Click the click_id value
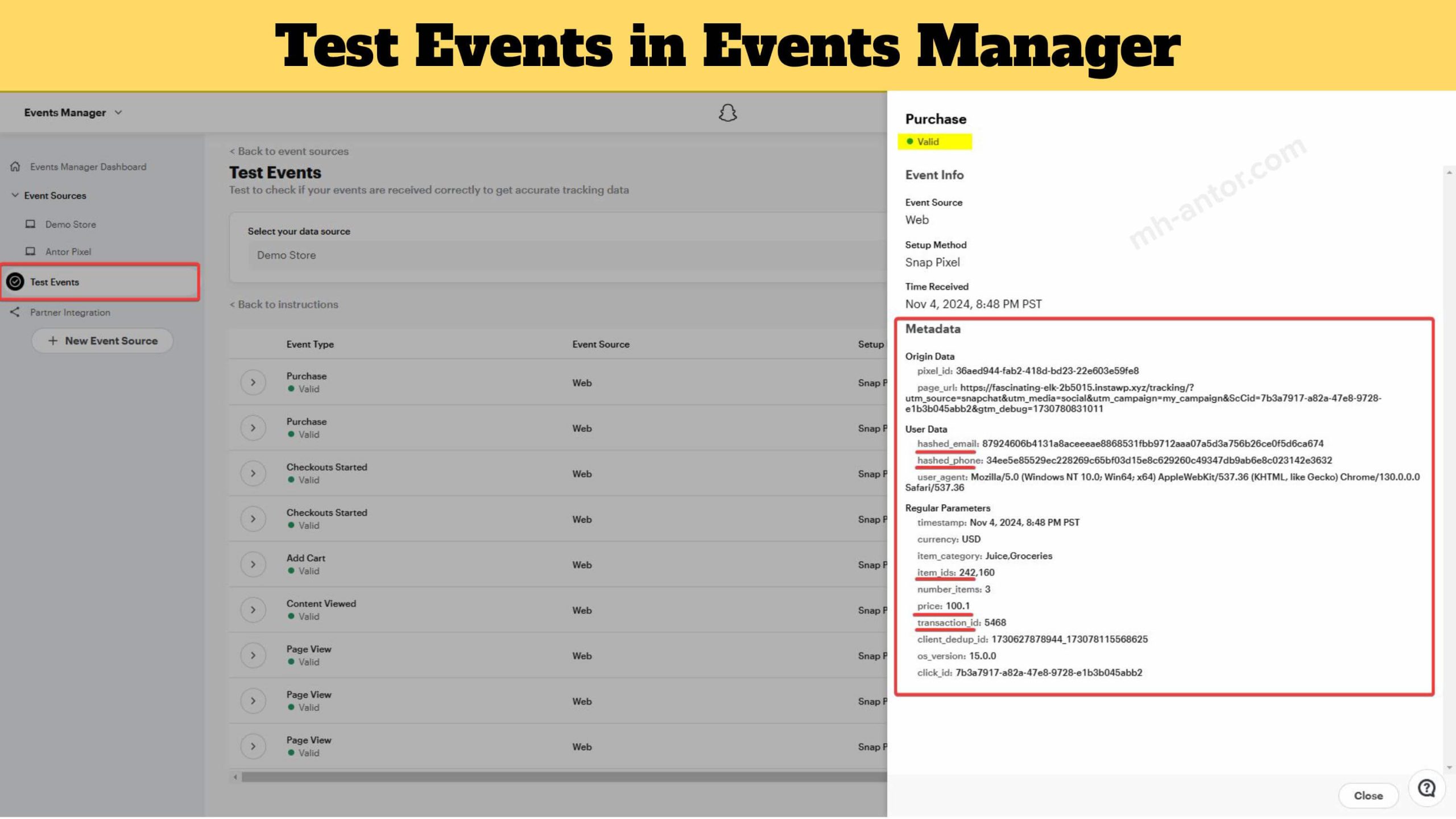Screen dimensions: 1456x819 point(1049,673)
